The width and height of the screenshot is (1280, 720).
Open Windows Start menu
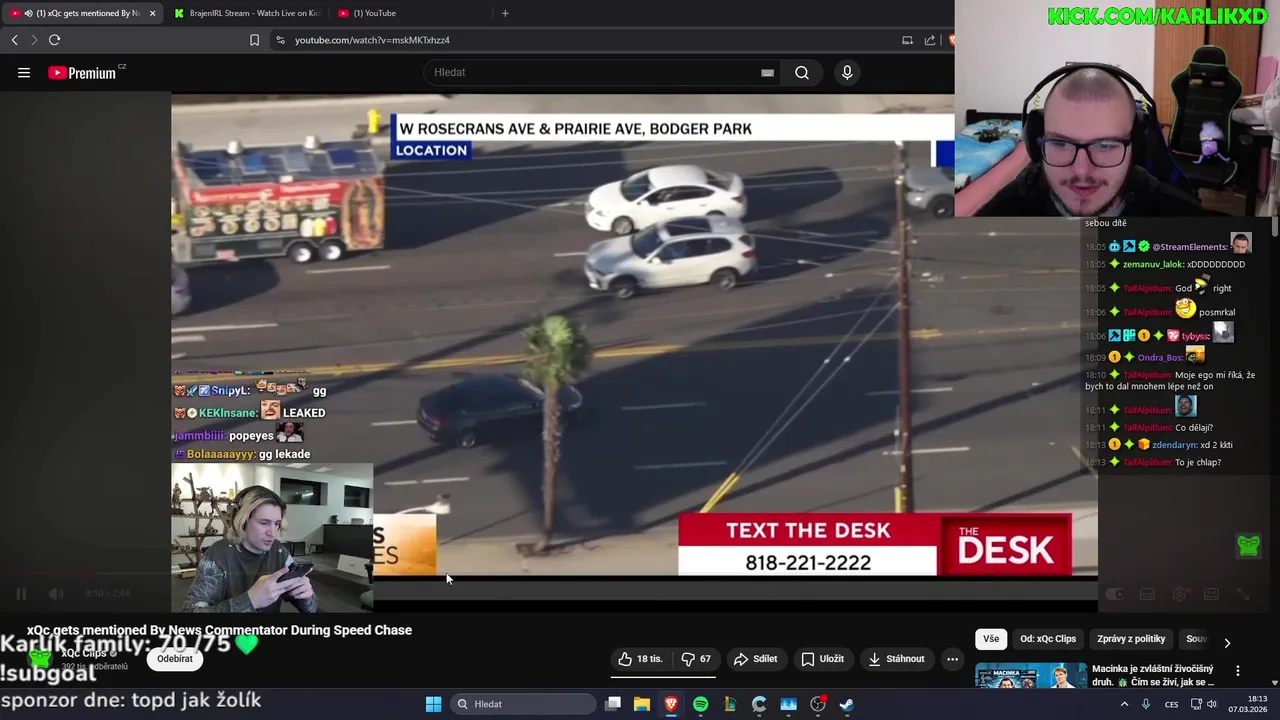[x=433, y=704]
